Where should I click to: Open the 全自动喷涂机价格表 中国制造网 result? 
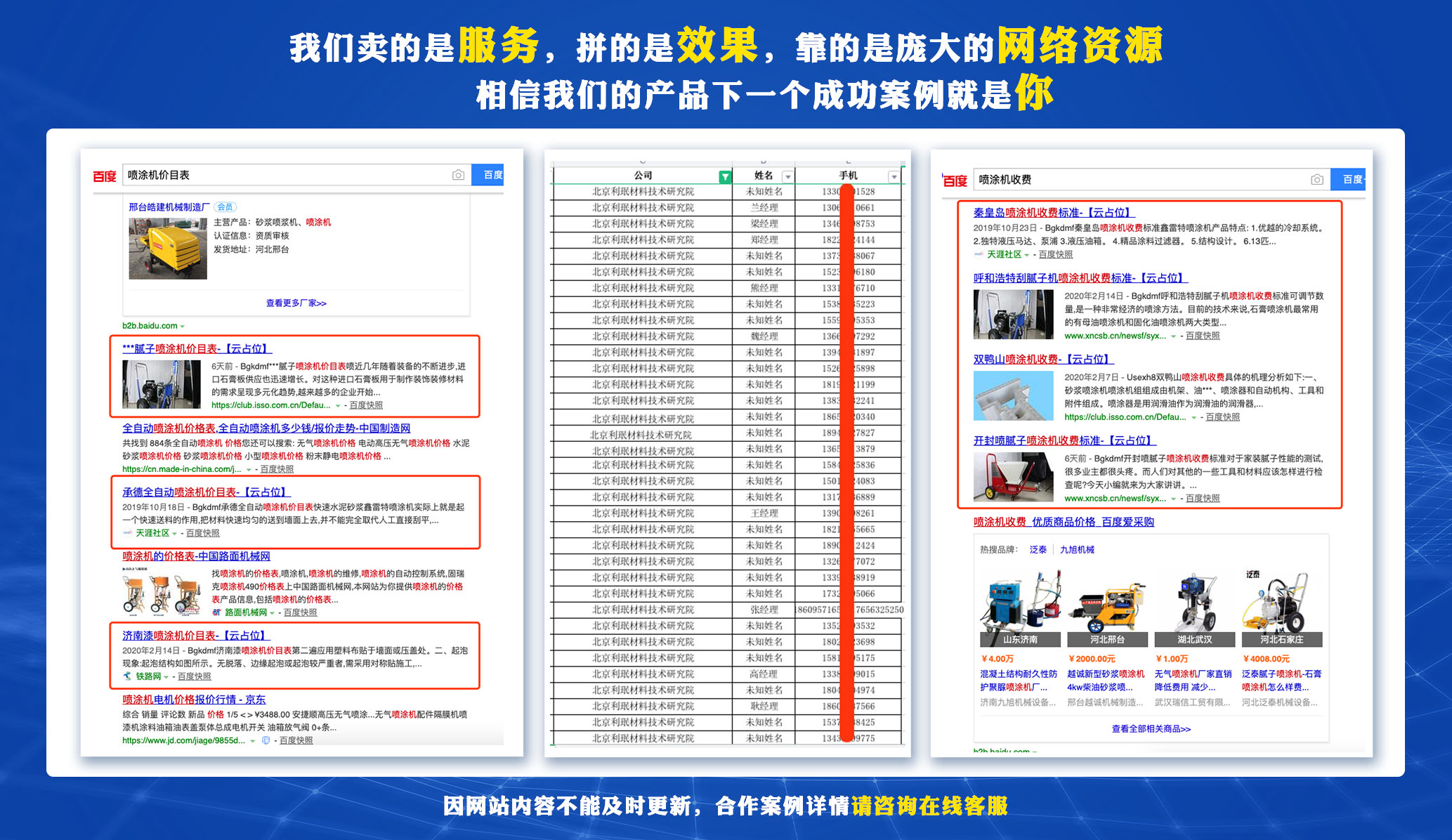pyautogui.click(x=266, y=428)
